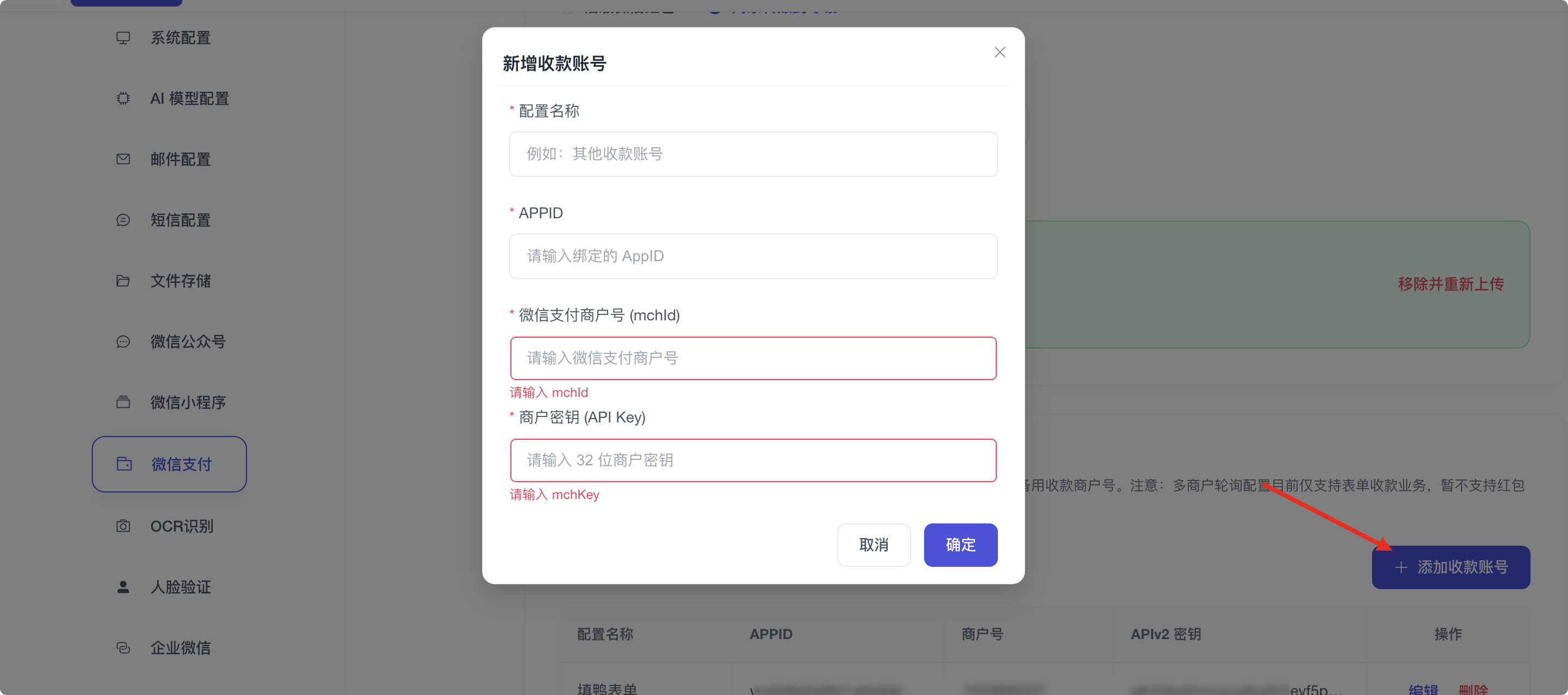The height and width of the screenshot is (695, 1568).
Task: Select the active 微信支付 menu item
Action: (169, 464)
